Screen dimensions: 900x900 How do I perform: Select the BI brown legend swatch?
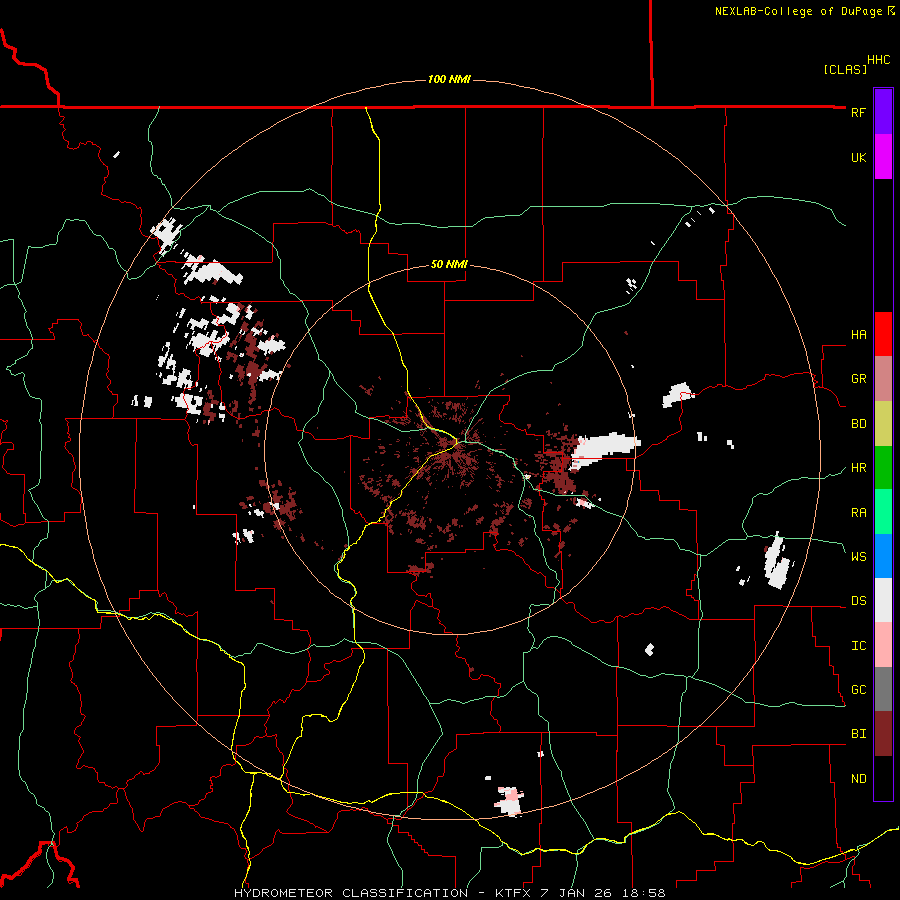tap(883, 734)
